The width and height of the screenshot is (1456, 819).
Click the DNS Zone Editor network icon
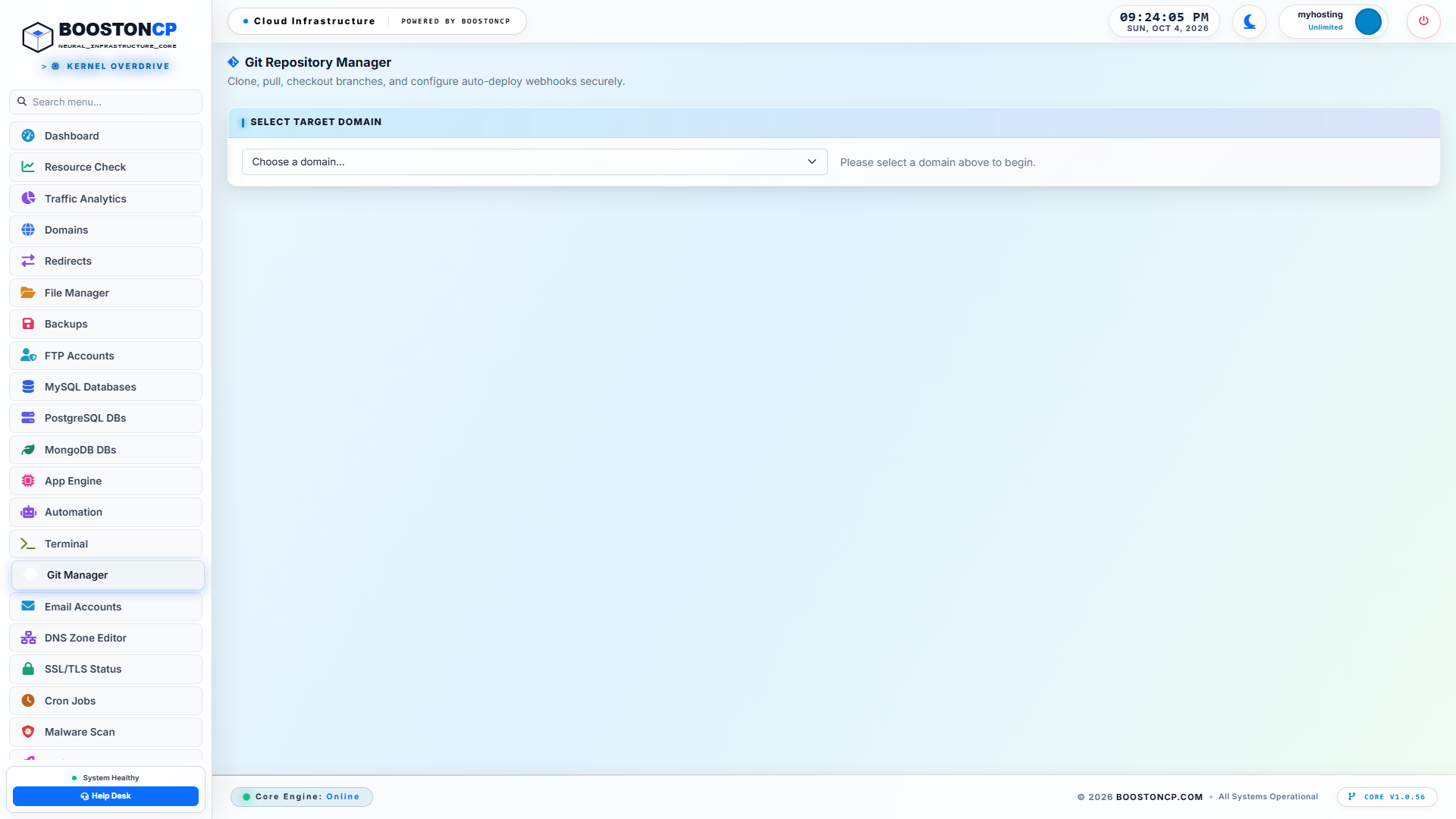coord(28,638)
